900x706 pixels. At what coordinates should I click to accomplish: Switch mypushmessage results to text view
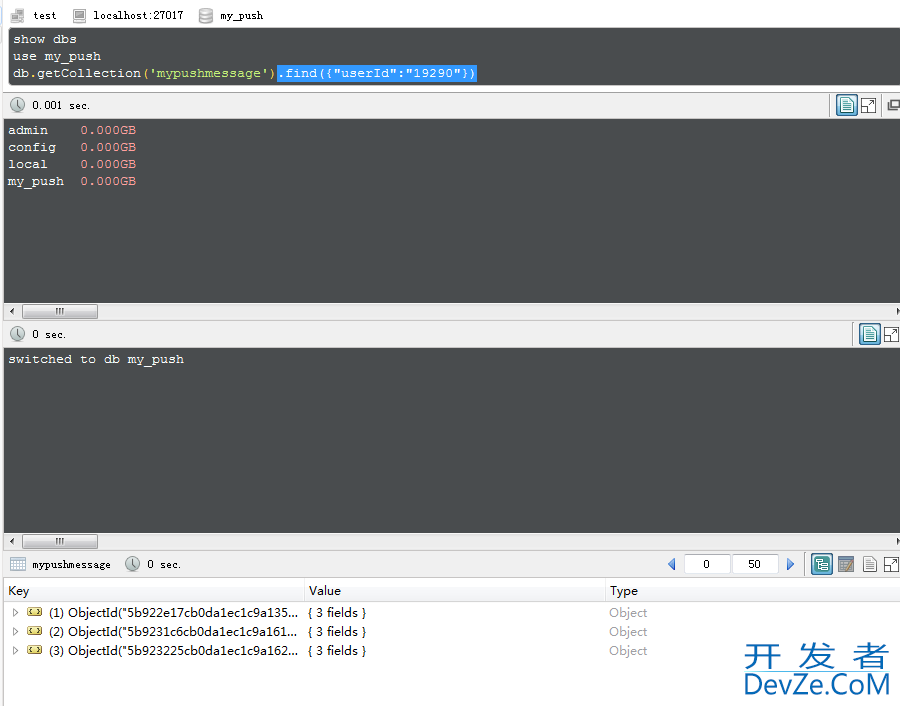click(x=870, y=564)
